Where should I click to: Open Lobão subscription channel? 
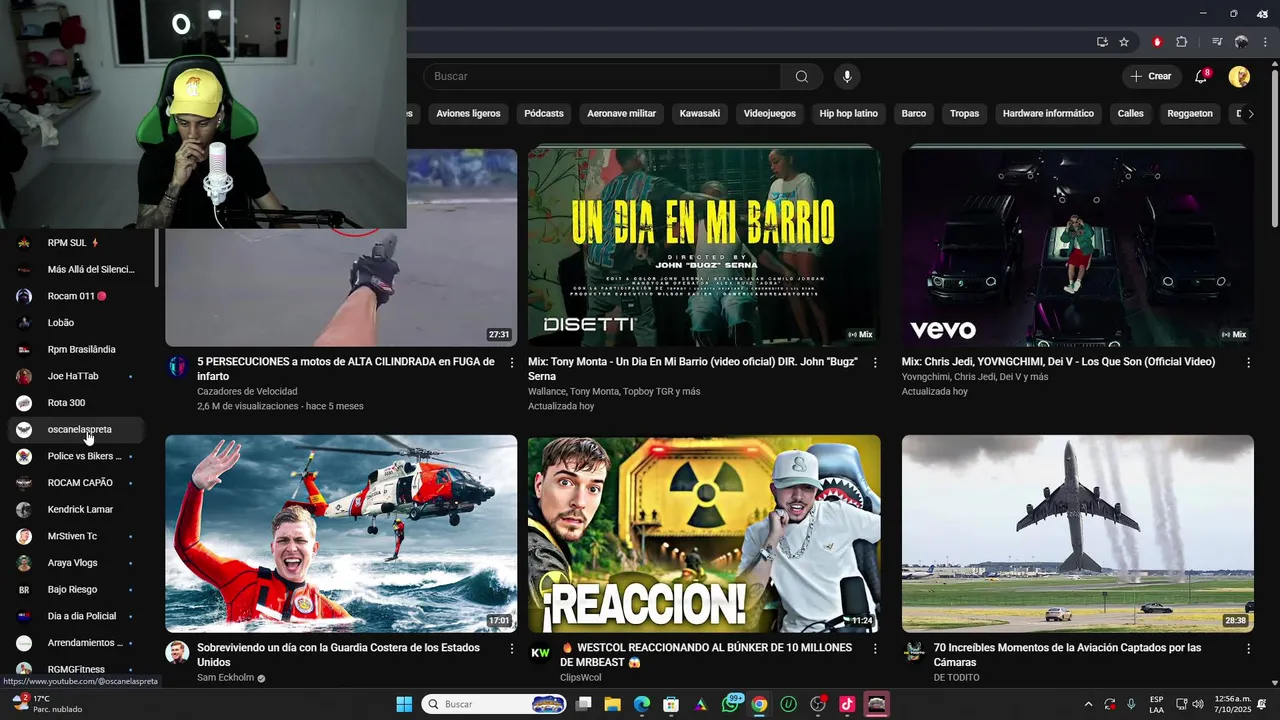click(76, 323)
